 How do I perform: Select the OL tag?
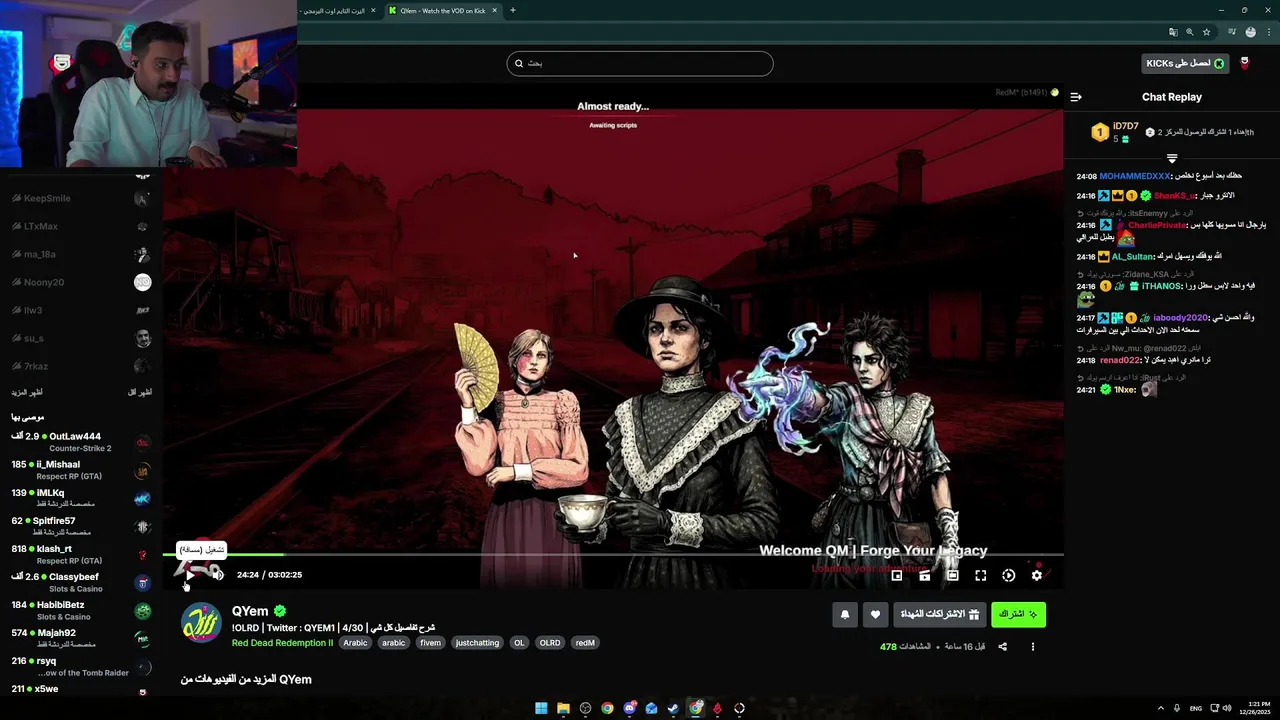pyautogui.click(x=519, y=643)
